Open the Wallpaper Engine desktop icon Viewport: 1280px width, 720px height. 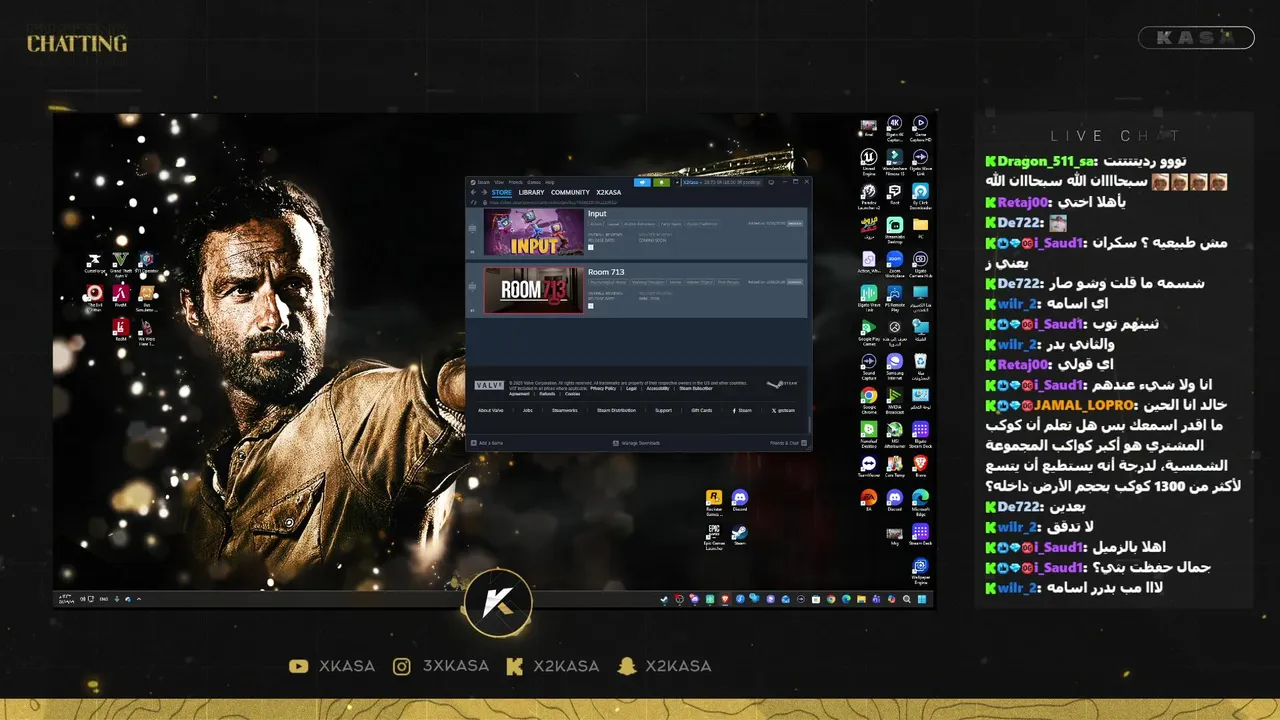click(x=921, y=565)
